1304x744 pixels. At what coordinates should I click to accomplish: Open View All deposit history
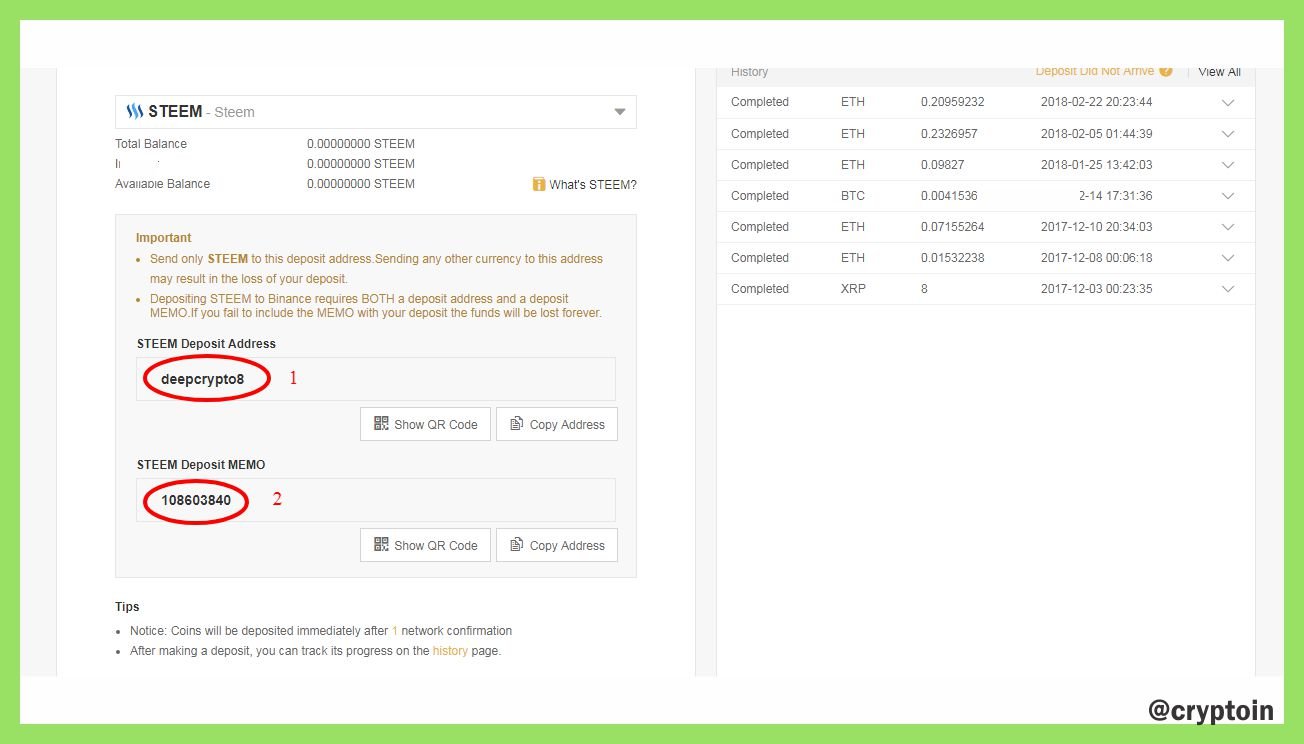1219,72
